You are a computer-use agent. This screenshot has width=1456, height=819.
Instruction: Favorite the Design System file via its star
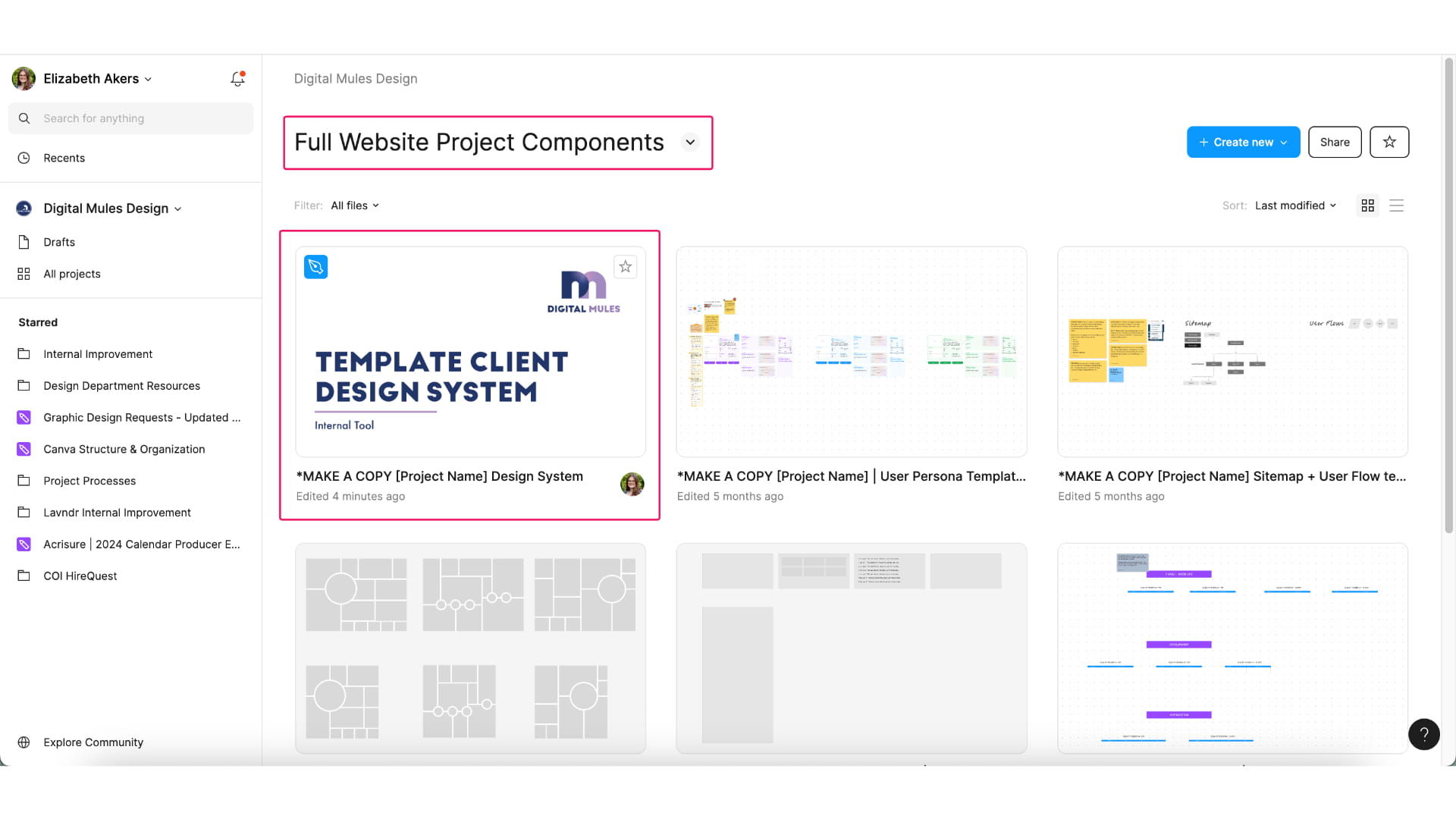(x=625, y=266)
